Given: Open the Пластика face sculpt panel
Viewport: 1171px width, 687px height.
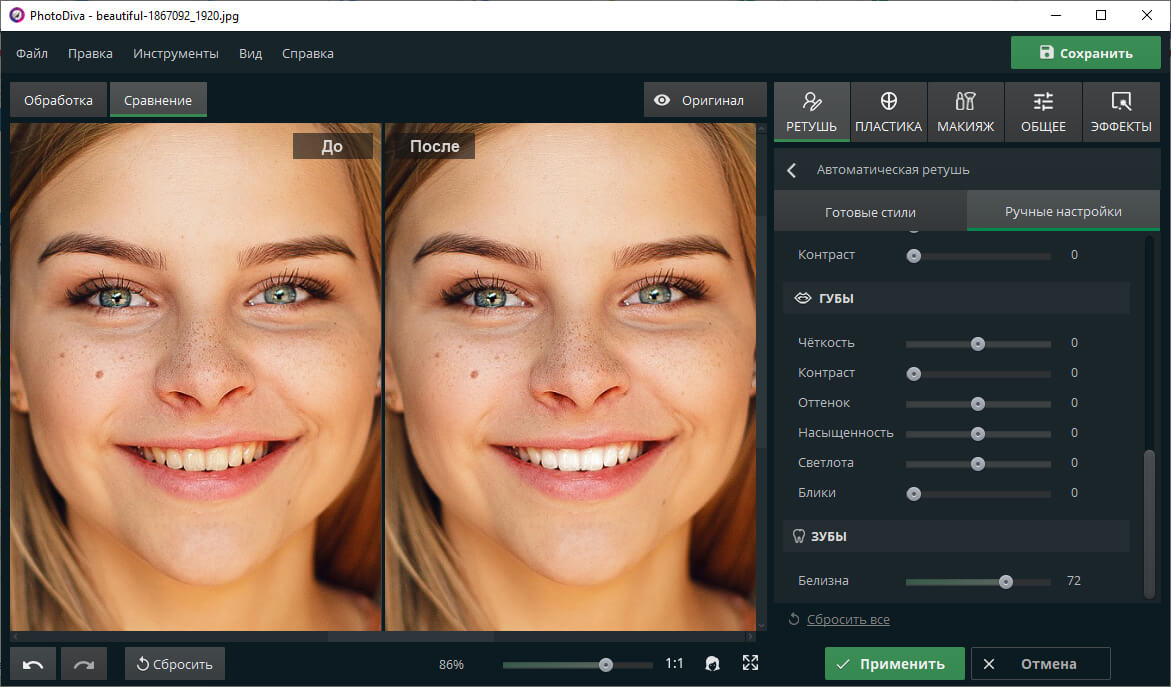Looking at the screenshot, I should click(888, 112).
